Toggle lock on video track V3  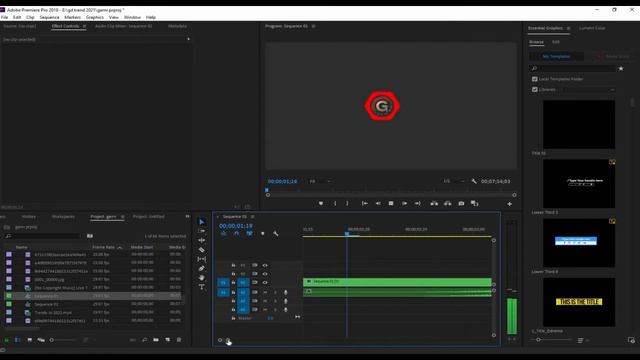point(233,265)
